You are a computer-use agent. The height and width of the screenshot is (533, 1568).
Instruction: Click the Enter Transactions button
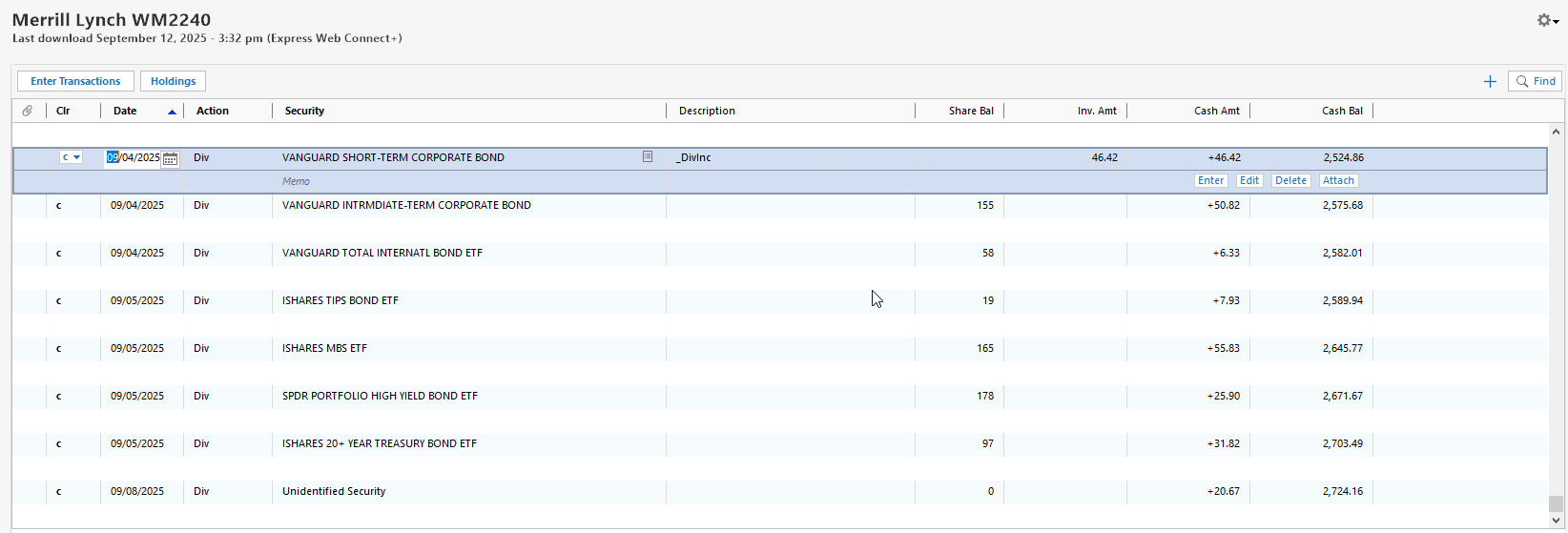[75, 81]
